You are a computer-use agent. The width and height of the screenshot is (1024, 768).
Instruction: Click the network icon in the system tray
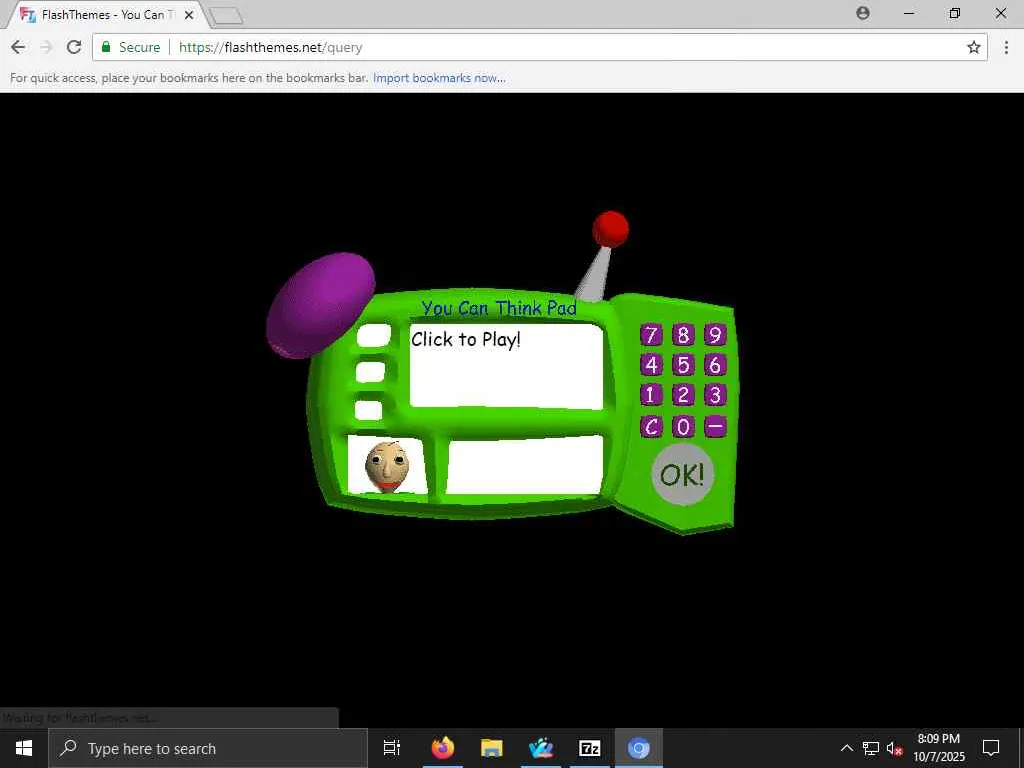point(871,748)
